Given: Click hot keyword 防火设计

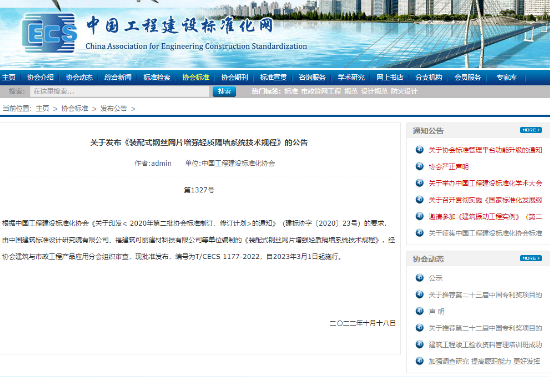Looking at the screenshot, I should pos(404,91).
